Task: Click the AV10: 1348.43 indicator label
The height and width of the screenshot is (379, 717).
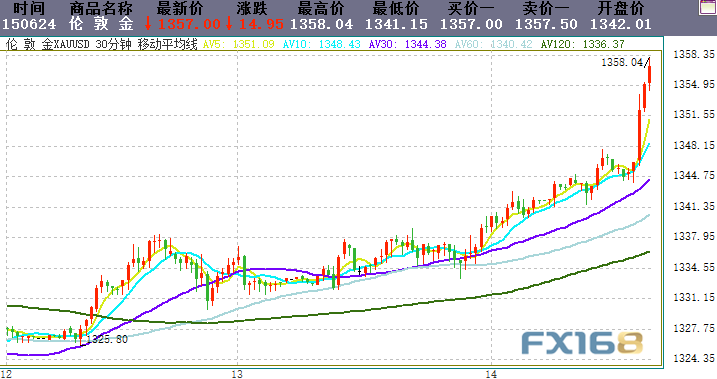Action: click(x=321, y=44)
